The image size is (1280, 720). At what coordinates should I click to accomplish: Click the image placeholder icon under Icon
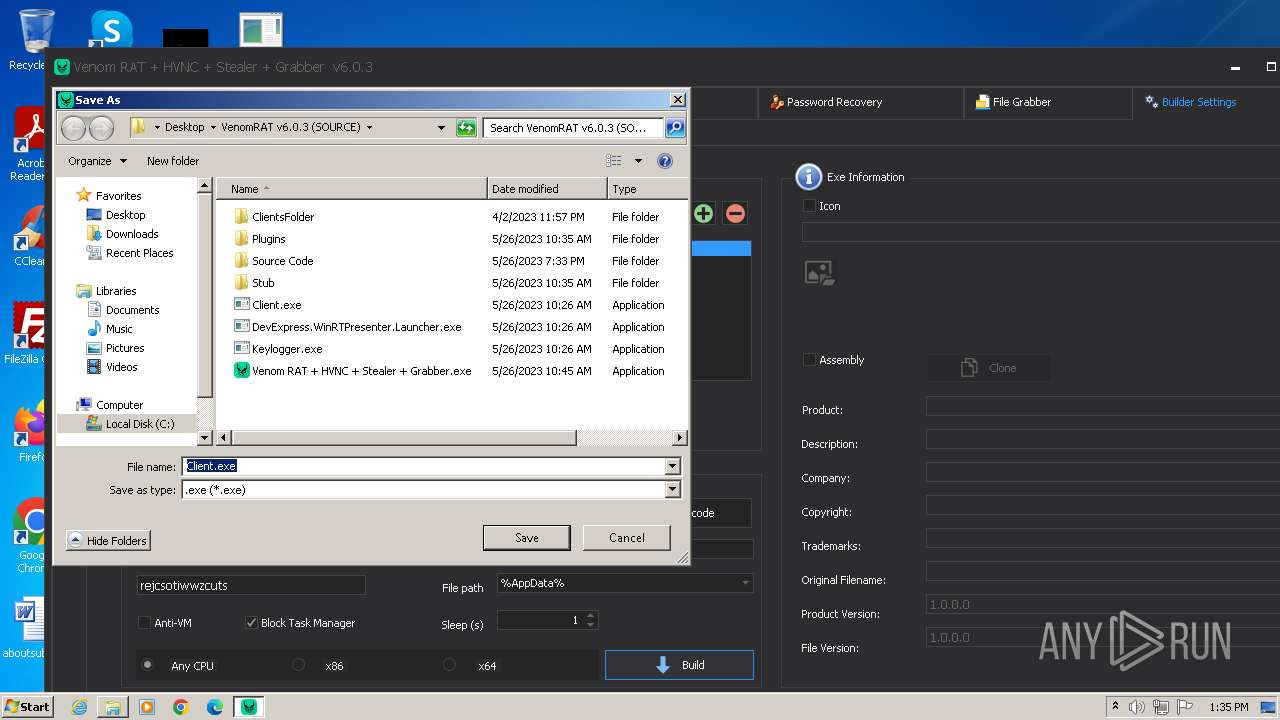820,272
